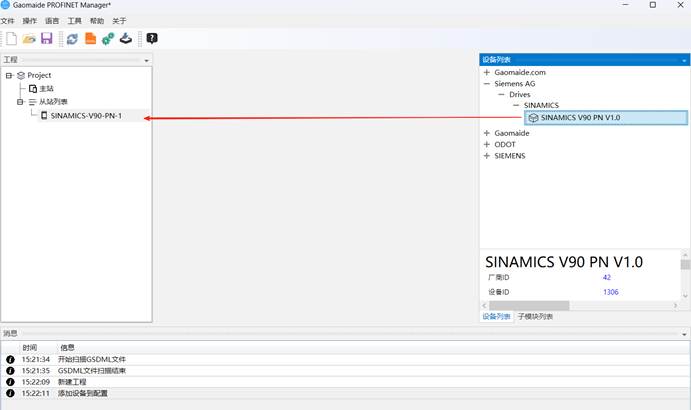Expand the ODOT vendor node

(487, 145)
